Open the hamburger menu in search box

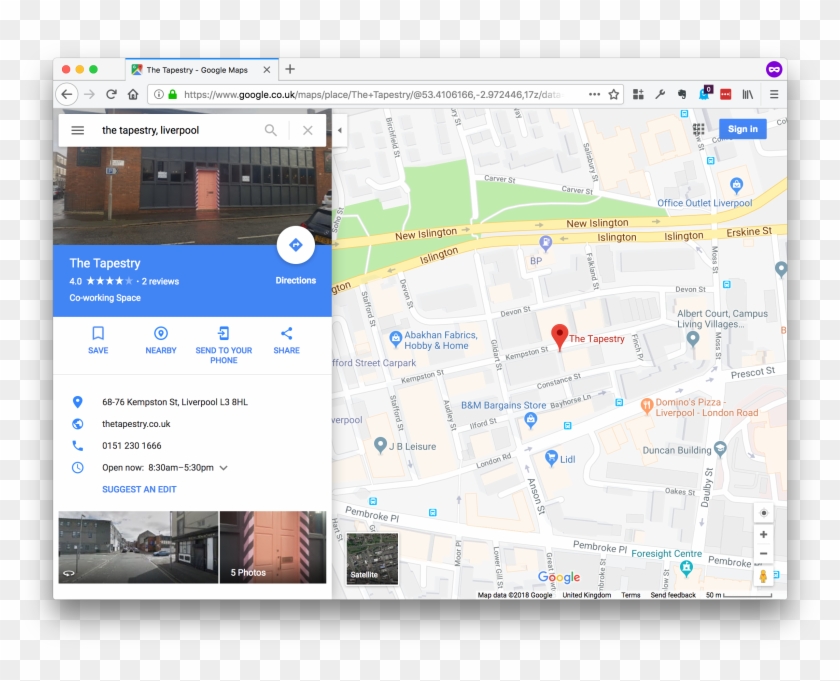coord(77,130)
